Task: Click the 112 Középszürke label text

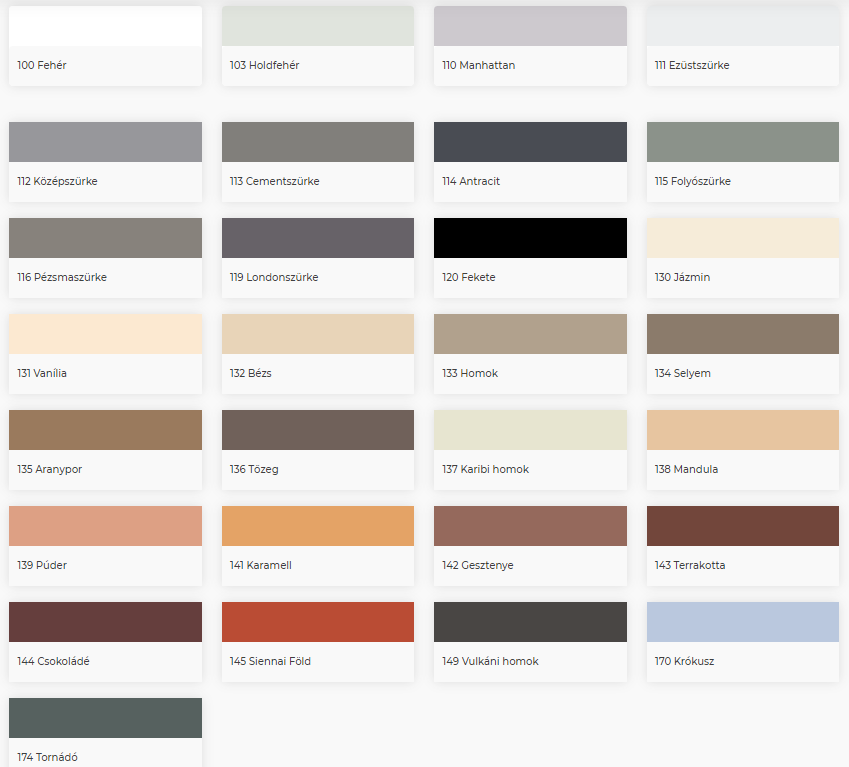Action: pos(57,182)
